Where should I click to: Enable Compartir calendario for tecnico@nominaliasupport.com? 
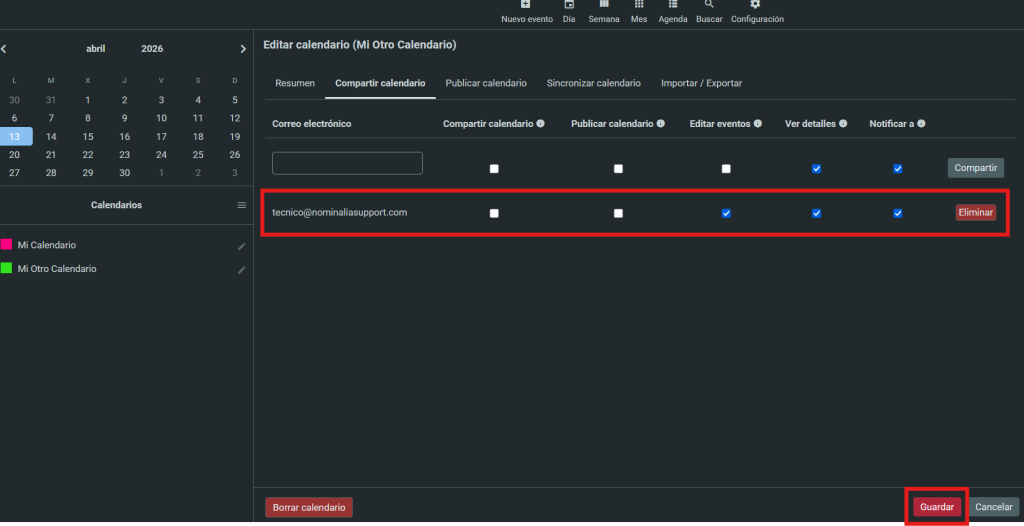(494, 213)
